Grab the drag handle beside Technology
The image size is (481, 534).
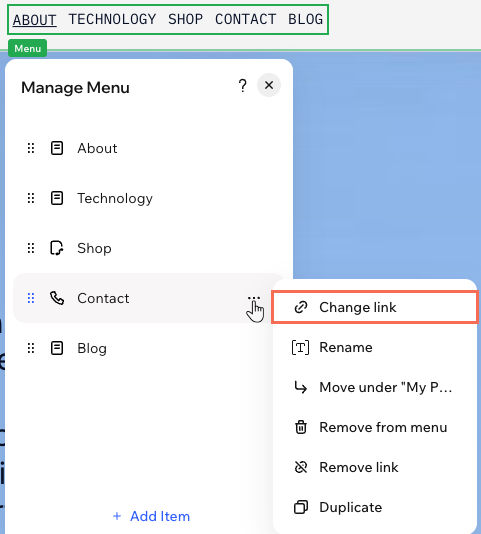pyautogui.click(x=31, y=198)
